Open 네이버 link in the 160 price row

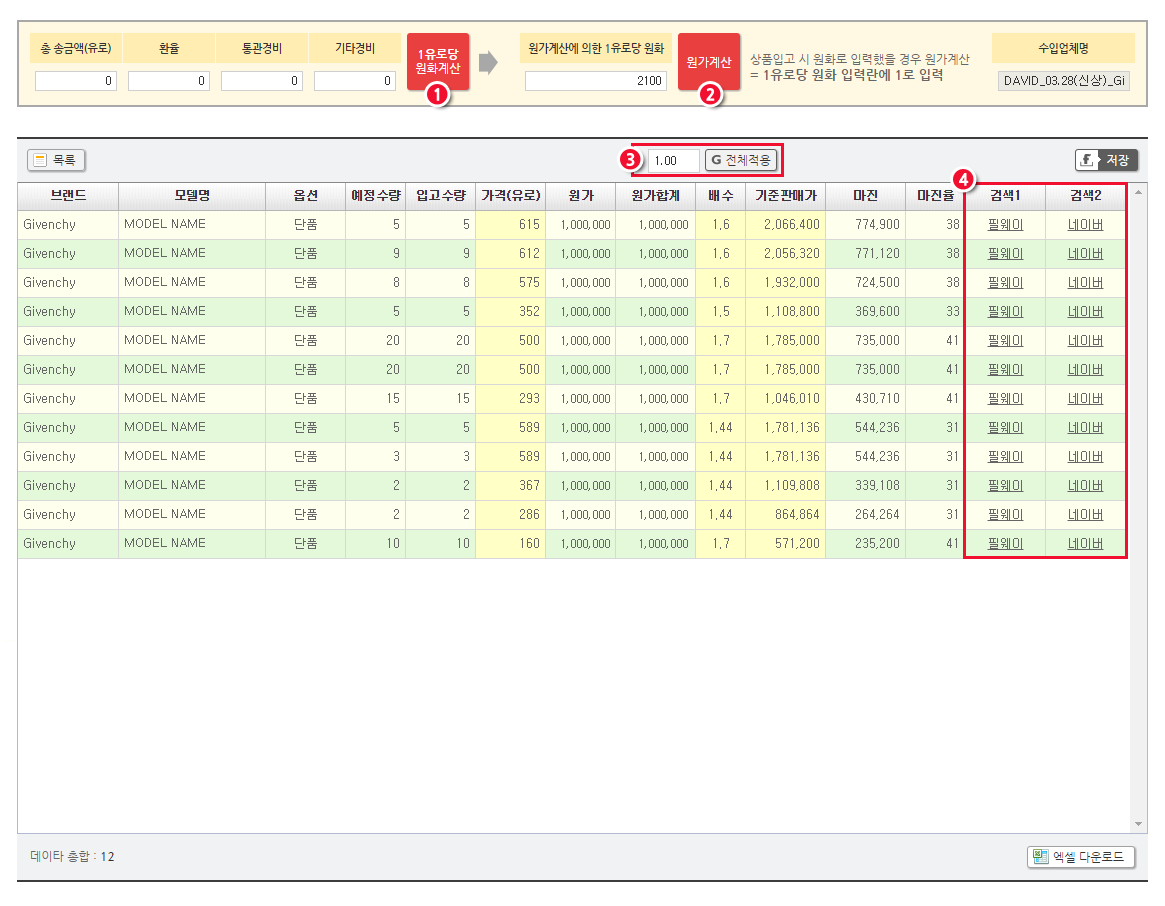click(1086, 543)
